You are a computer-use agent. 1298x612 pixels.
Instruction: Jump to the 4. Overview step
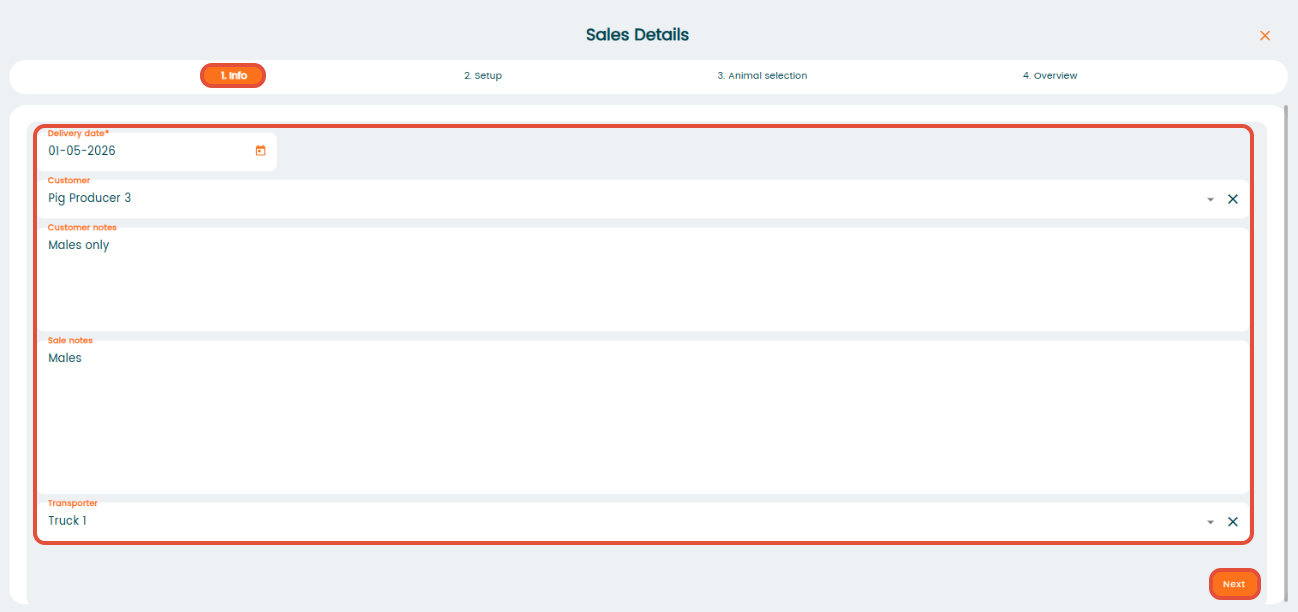pos(1050,76)
